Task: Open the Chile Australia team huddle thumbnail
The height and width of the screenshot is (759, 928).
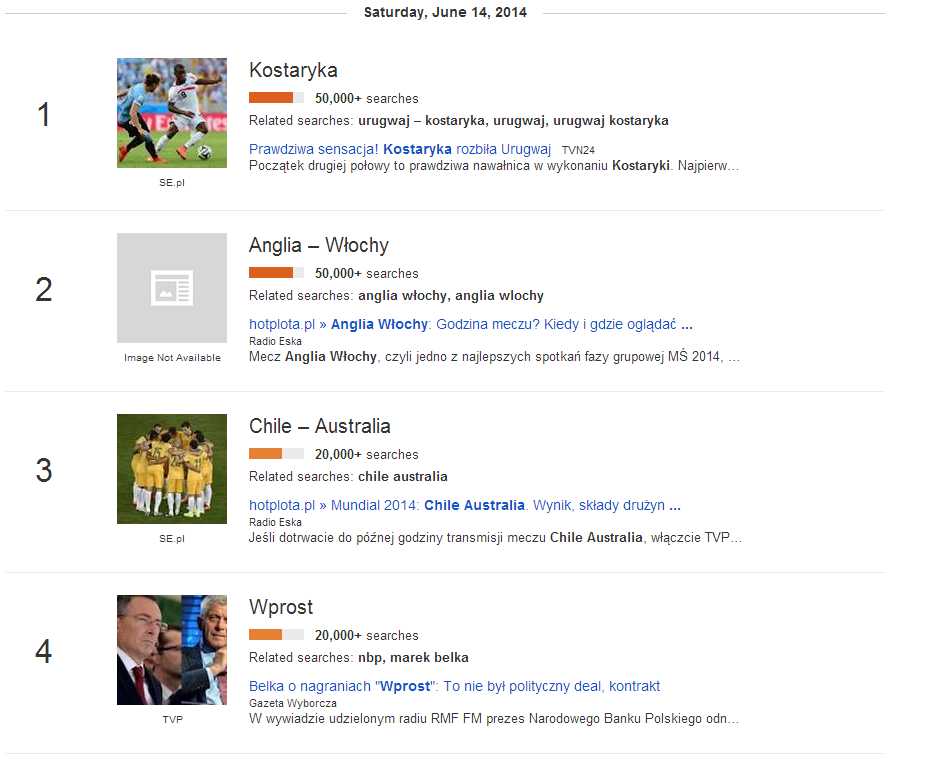Action: pyautogui.click(x=172, y=469)
